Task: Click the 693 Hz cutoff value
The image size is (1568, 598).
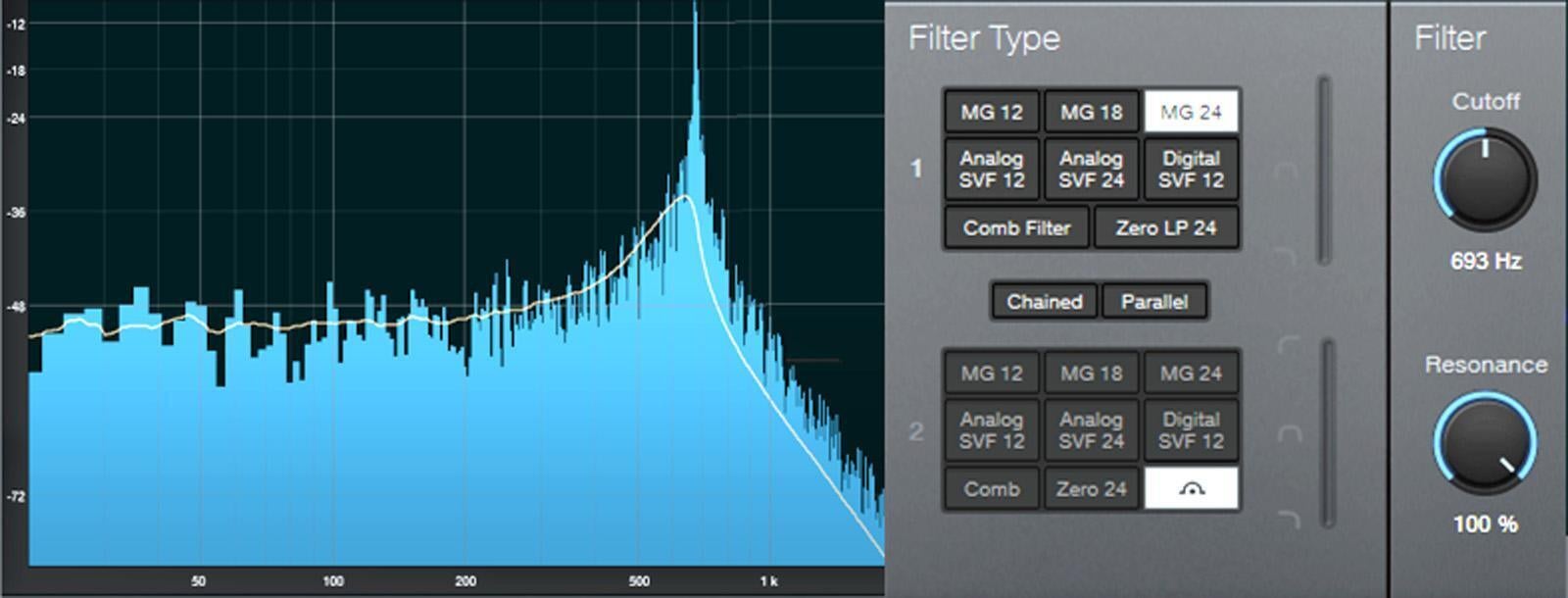Action: (x=1485, y=262)
